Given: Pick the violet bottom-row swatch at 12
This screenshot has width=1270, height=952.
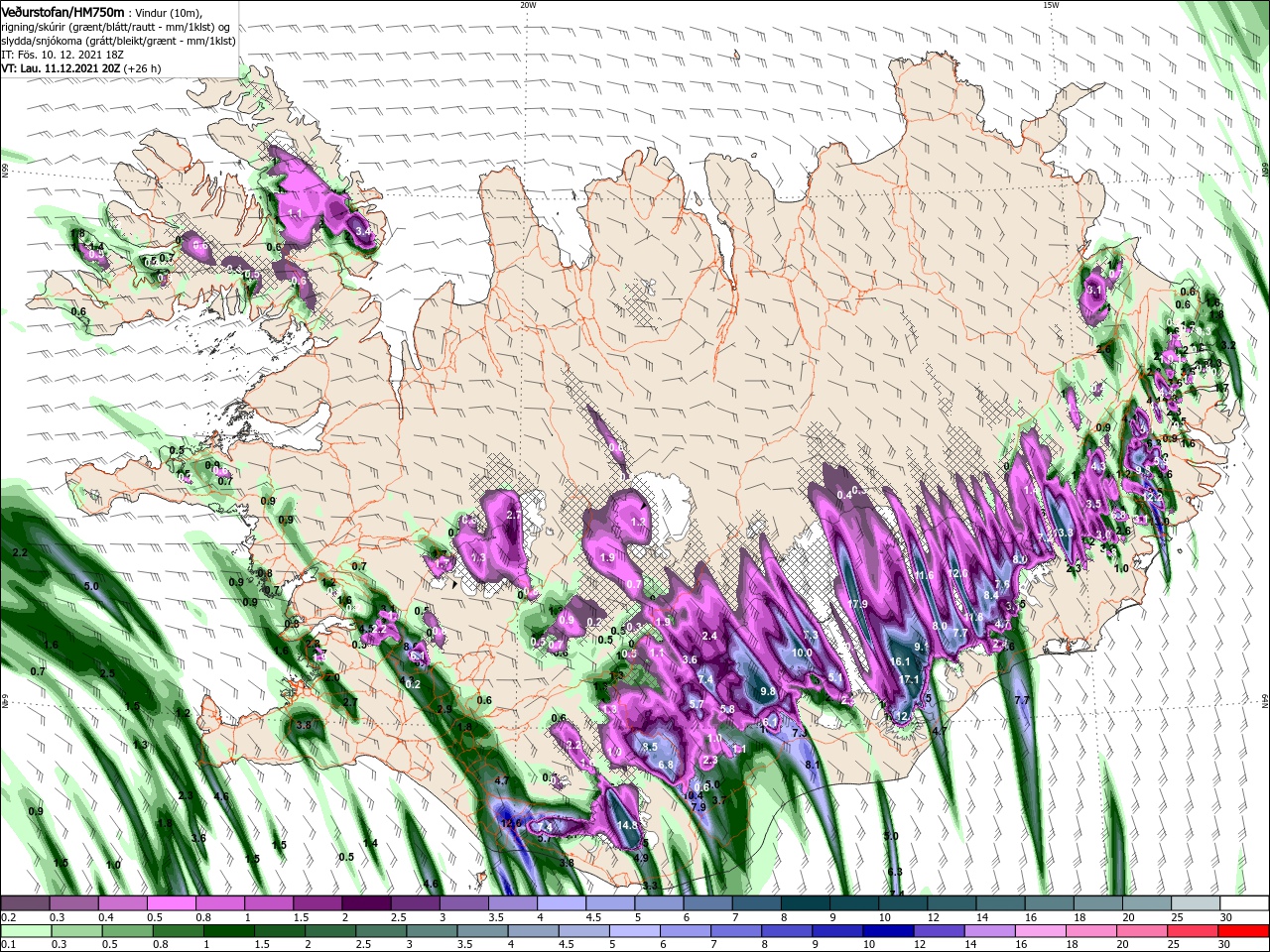Looking at the screenshot, I should click(937, 931).
